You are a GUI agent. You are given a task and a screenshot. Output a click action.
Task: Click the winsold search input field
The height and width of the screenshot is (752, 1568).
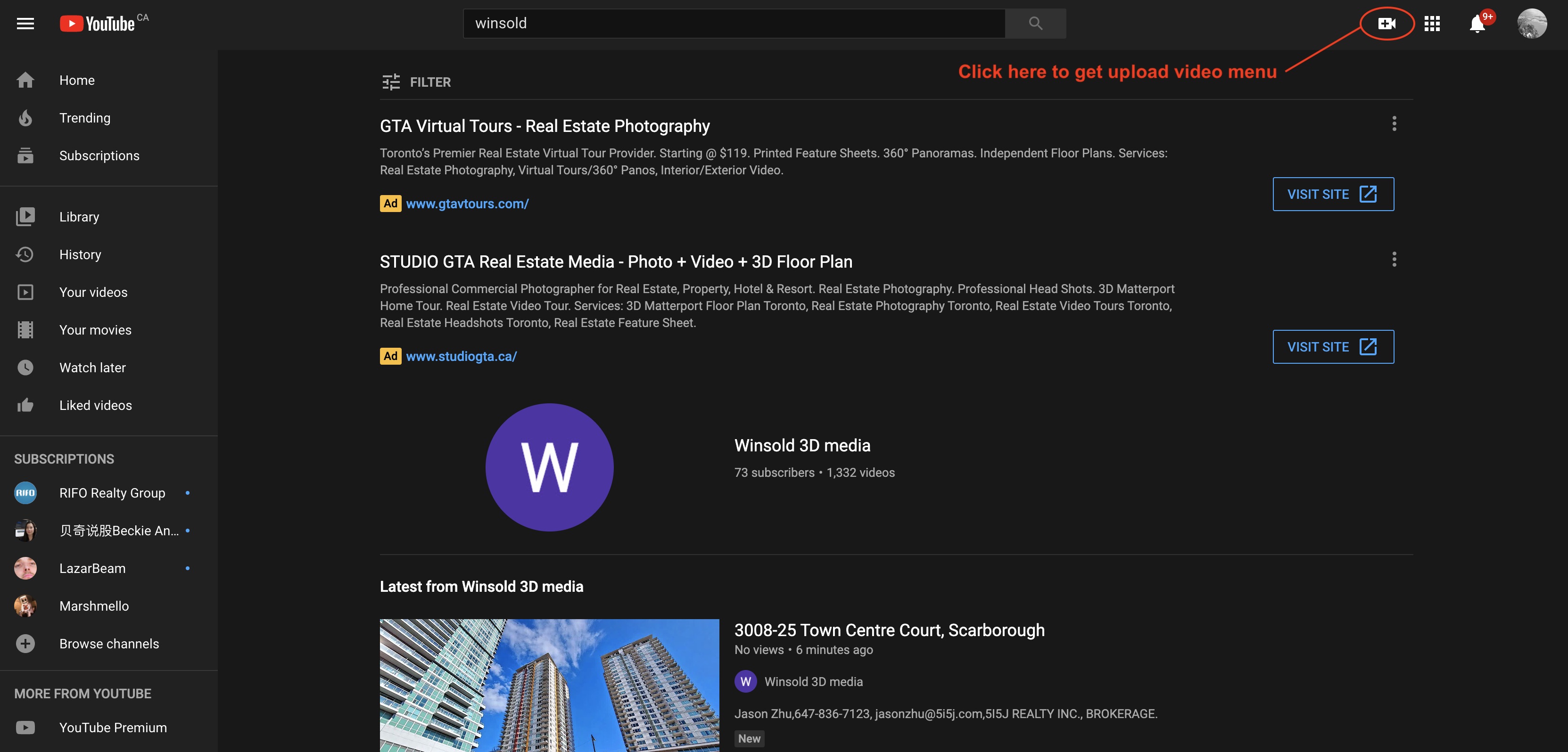tap(734, 24)
